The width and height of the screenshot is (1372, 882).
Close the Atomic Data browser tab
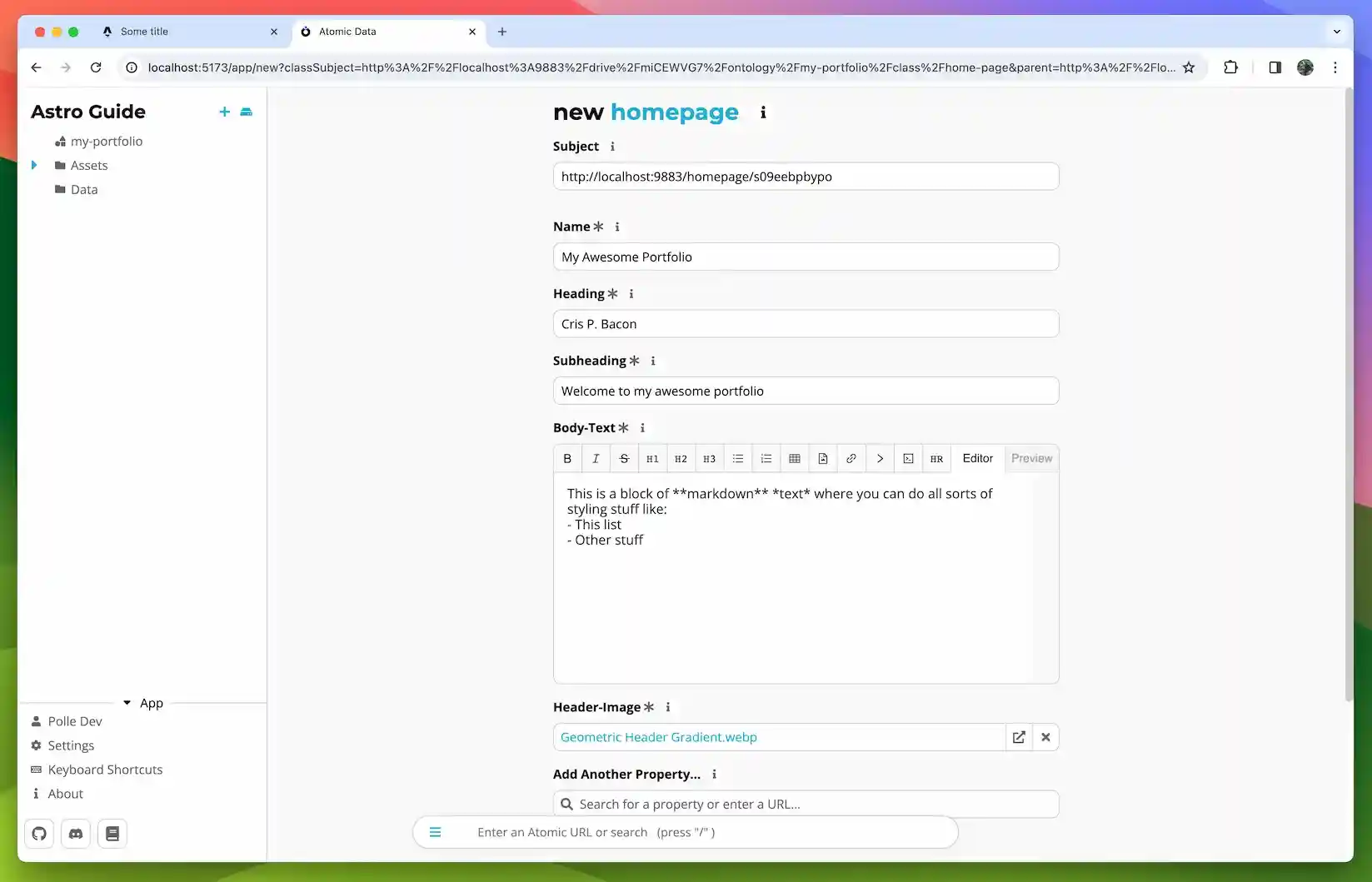click(x=472, y=32)
